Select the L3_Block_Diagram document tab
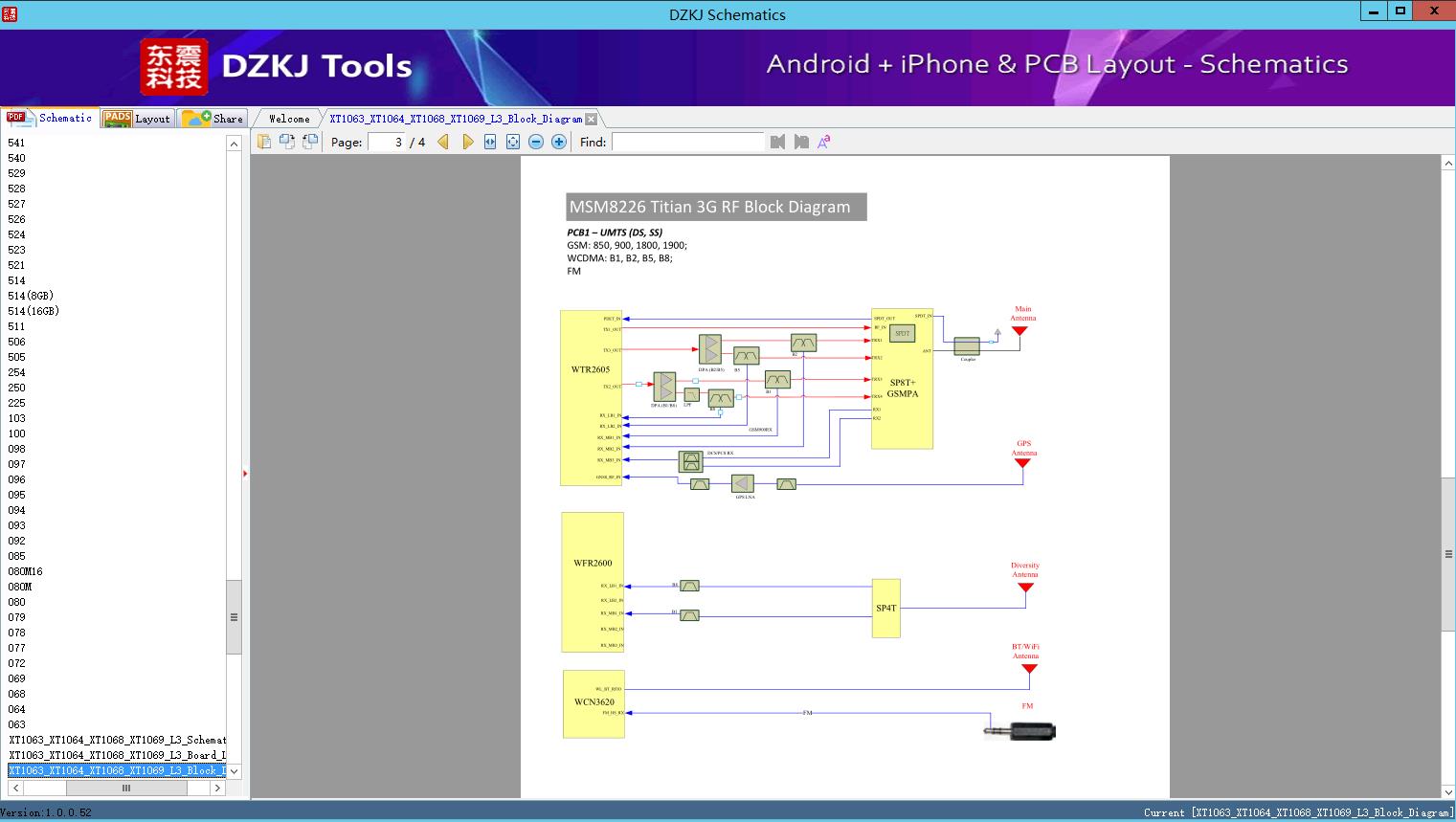 (456, 119)
